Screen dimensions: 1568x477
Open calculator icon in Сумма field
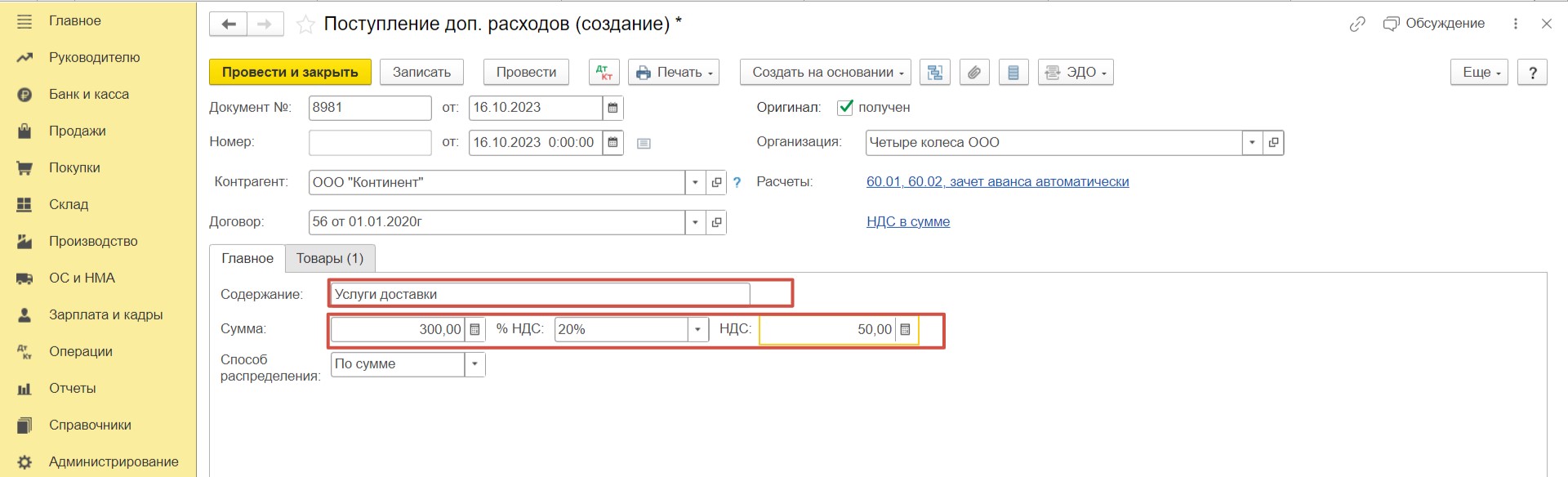point(475,329)
